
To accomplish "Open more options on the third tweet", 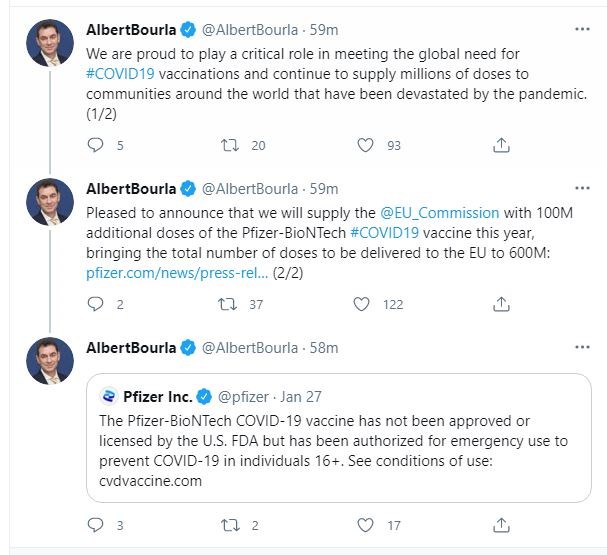I will point(582,347).
